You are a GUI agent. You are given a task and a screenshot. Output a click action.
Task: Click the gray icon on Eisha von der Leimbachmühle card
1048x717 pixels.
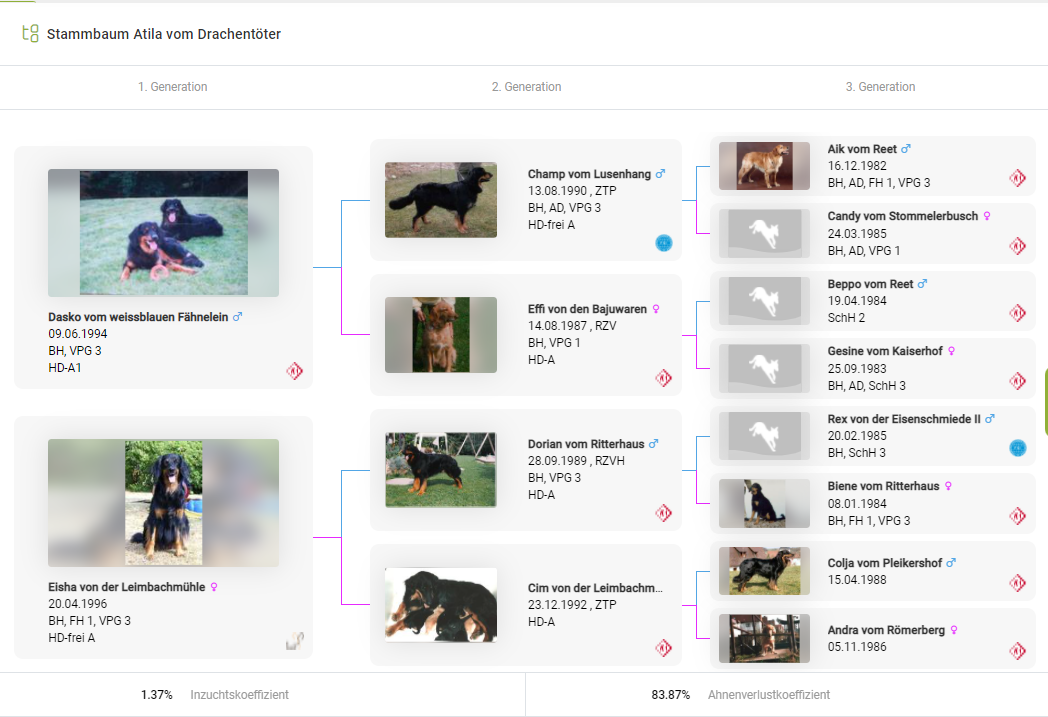pos(294,641)
